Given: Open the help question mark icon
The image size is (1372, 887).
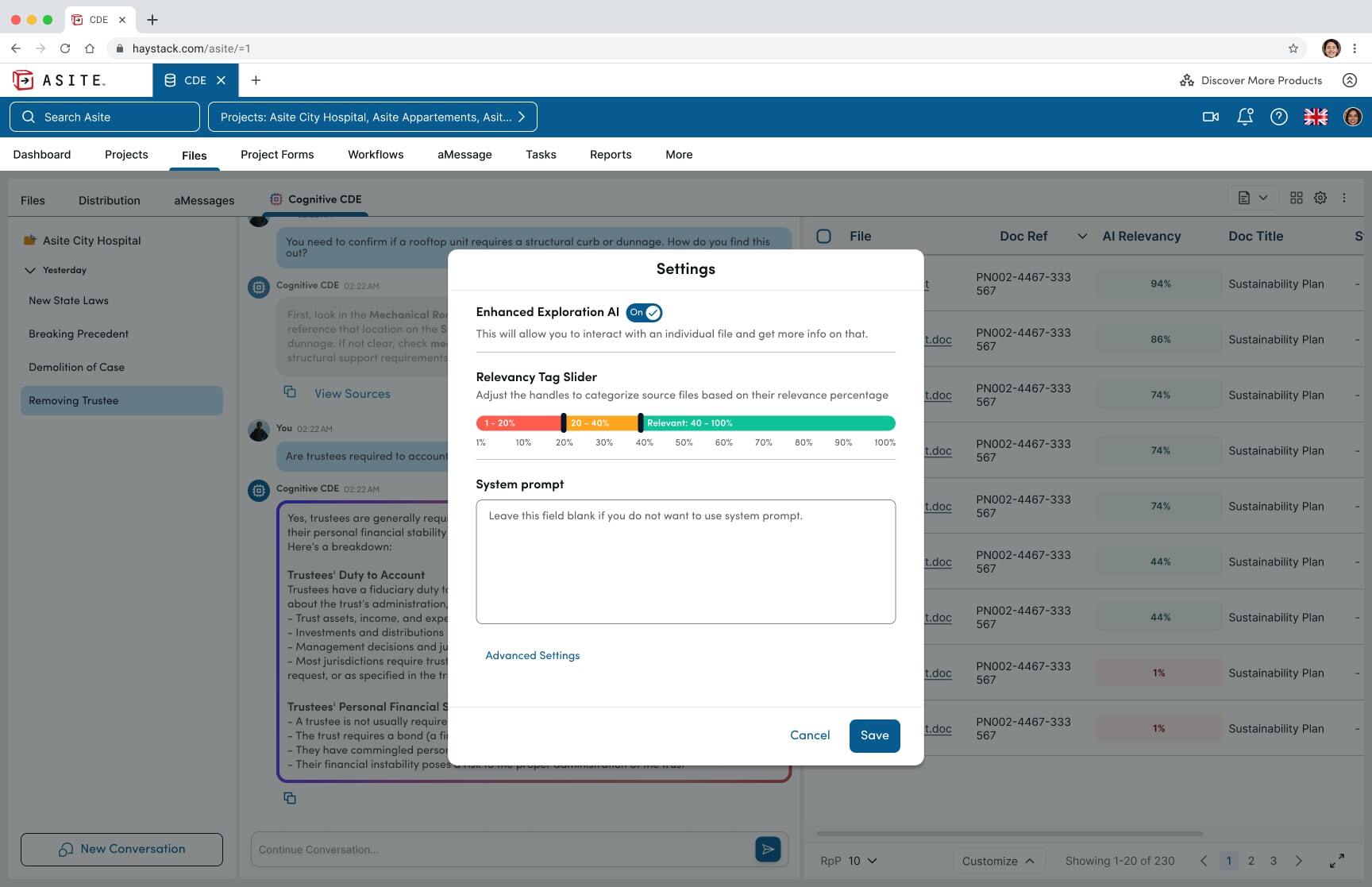Looking at the screenshot, I should (1278, 117).
